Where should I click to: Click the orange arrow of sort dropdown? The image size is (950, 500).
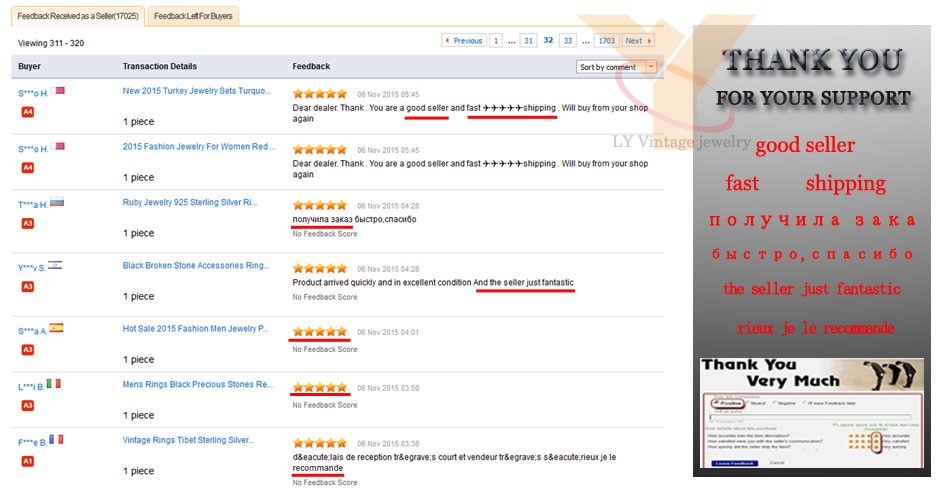[x=652, y=67]
